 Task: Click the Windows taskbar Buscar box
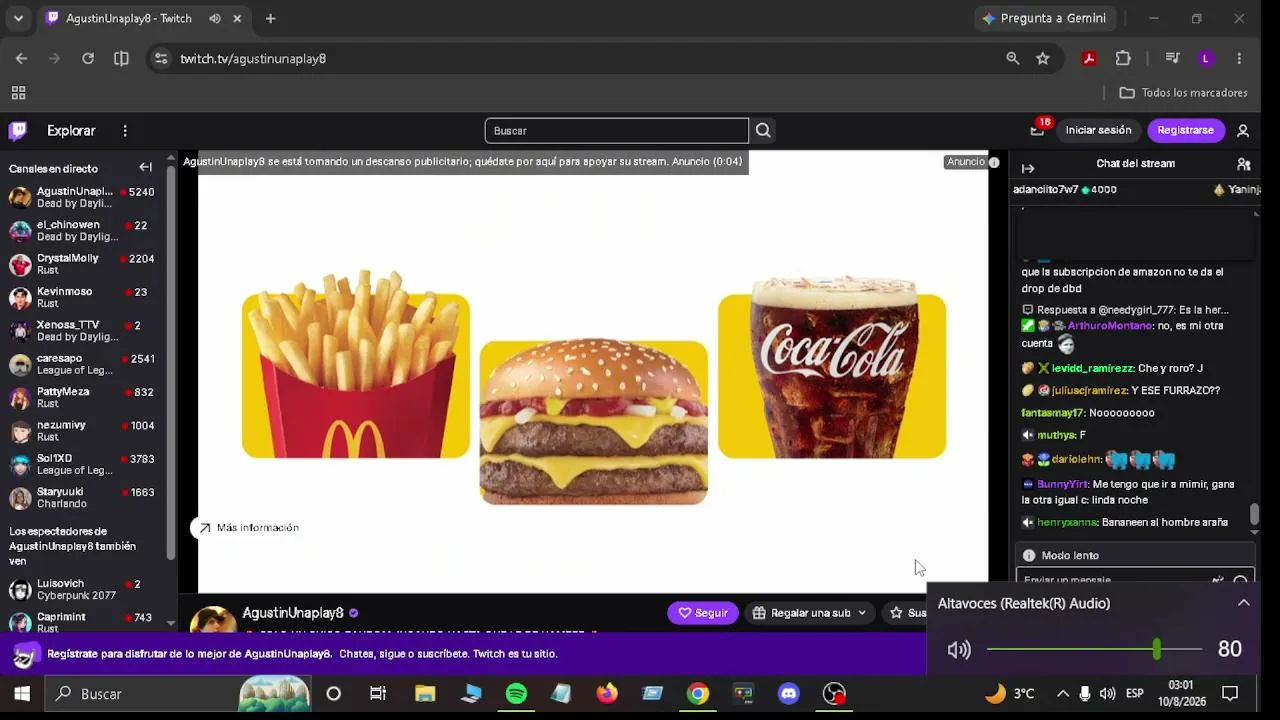coord(142,693)
